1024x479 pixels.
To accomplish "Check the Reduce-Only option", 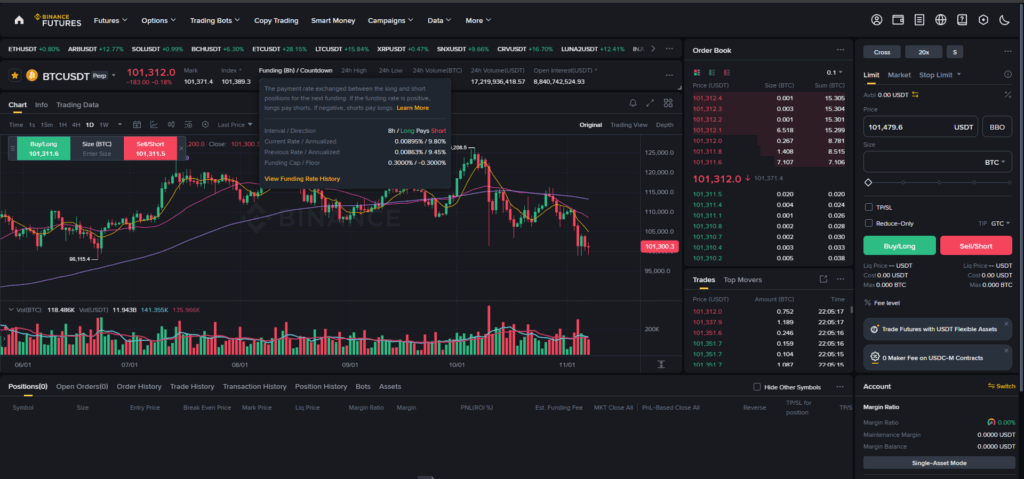I will [x=868, y=223].
